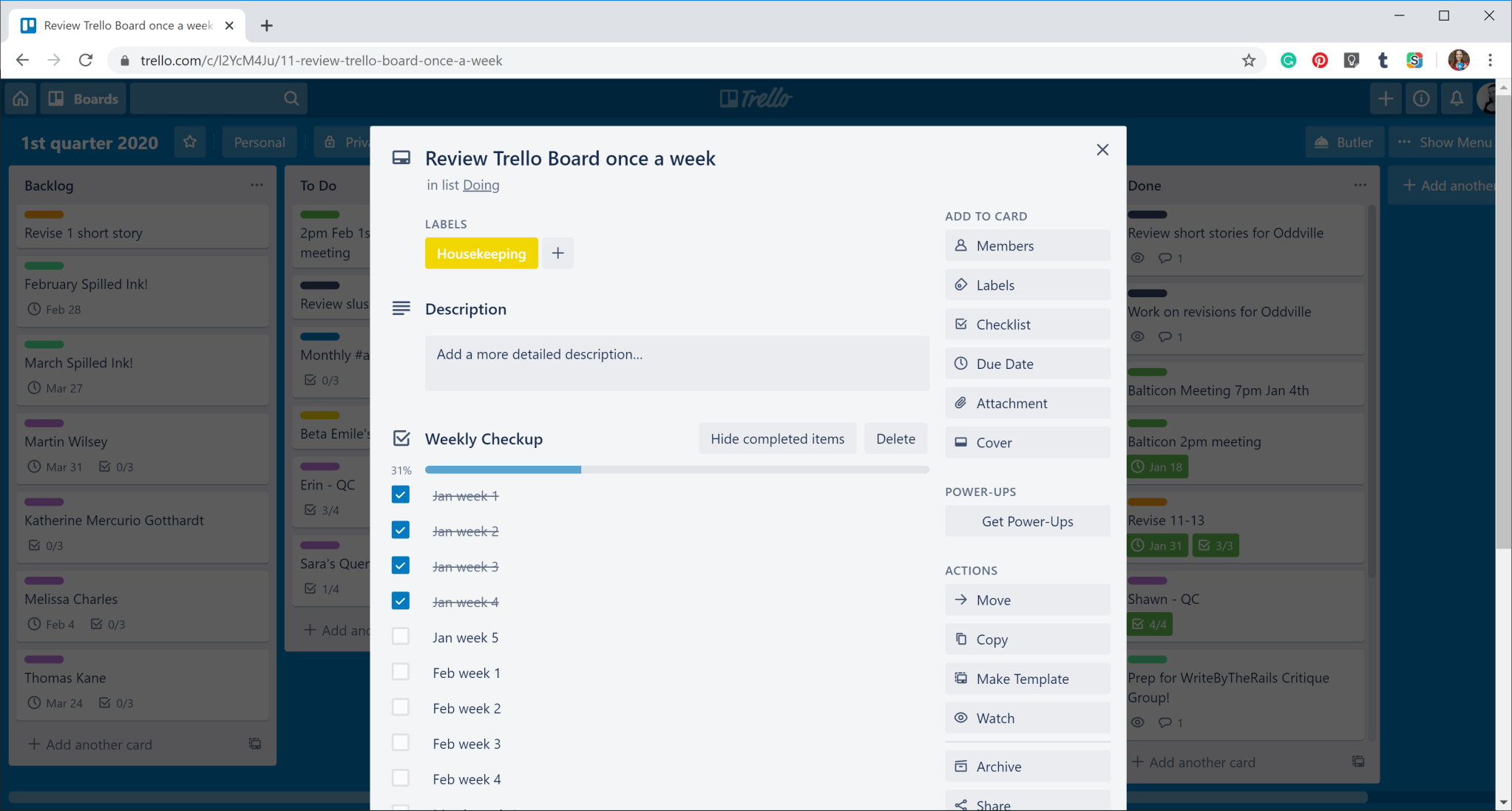Uncheck the completed Jan week 1 item
Image resolution: width=1512 pixels, height=811 pixels.
(400, 495)
